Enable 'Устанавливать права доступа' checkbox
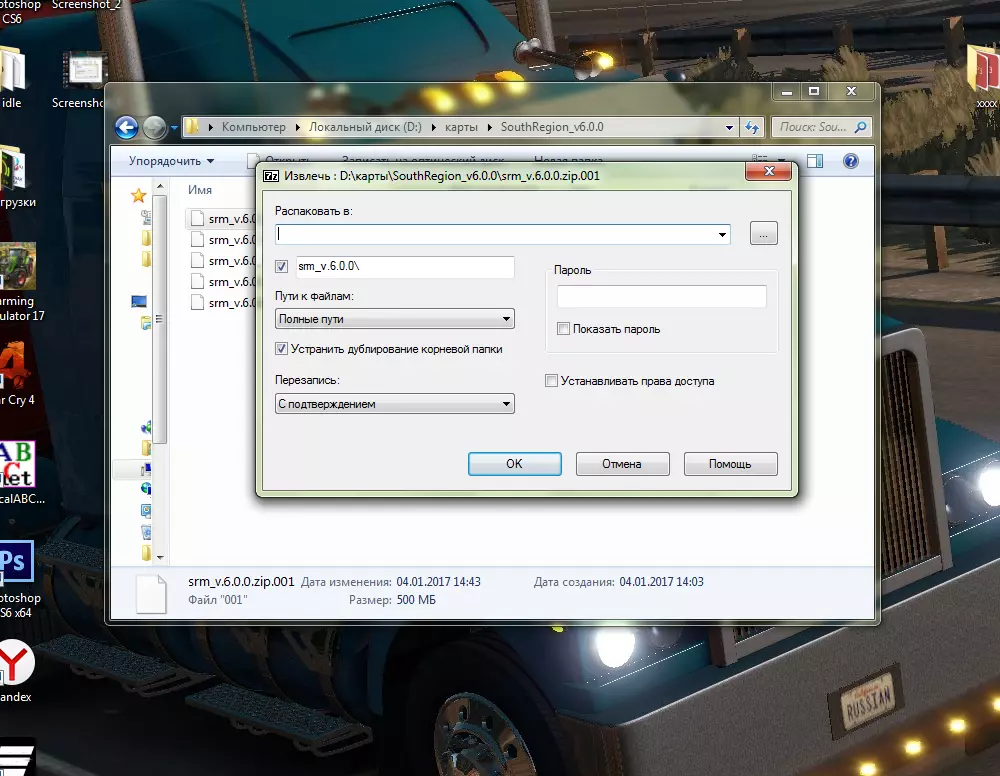Viewport: 1000px width, 776px height. [551, 381]
